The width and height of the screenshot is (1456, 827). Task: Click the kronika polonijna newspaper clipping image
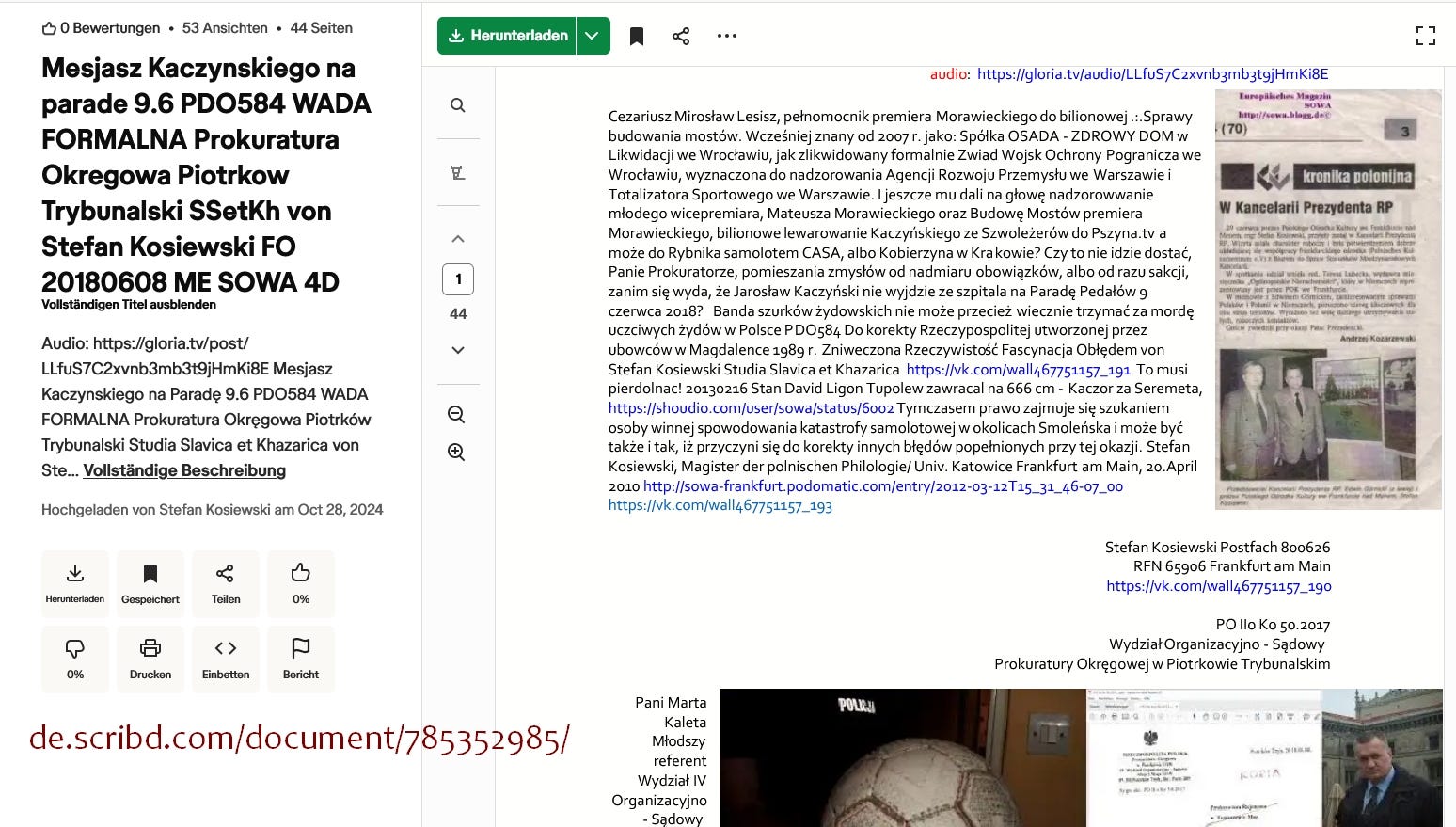click(x=1328, y=299)
